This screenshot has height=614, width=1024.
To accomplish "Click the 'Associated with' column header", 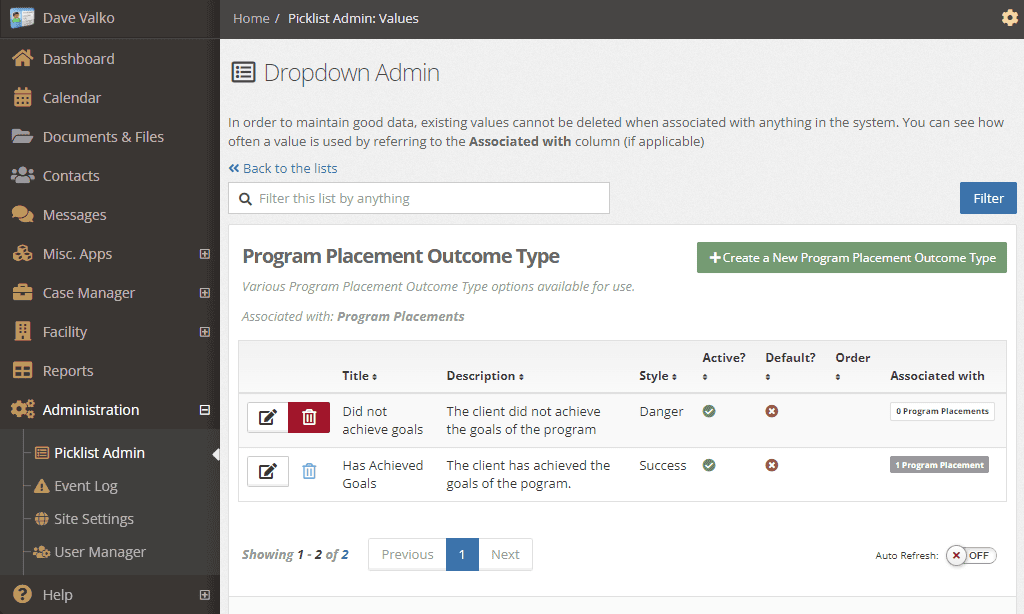I will [937, 376].
